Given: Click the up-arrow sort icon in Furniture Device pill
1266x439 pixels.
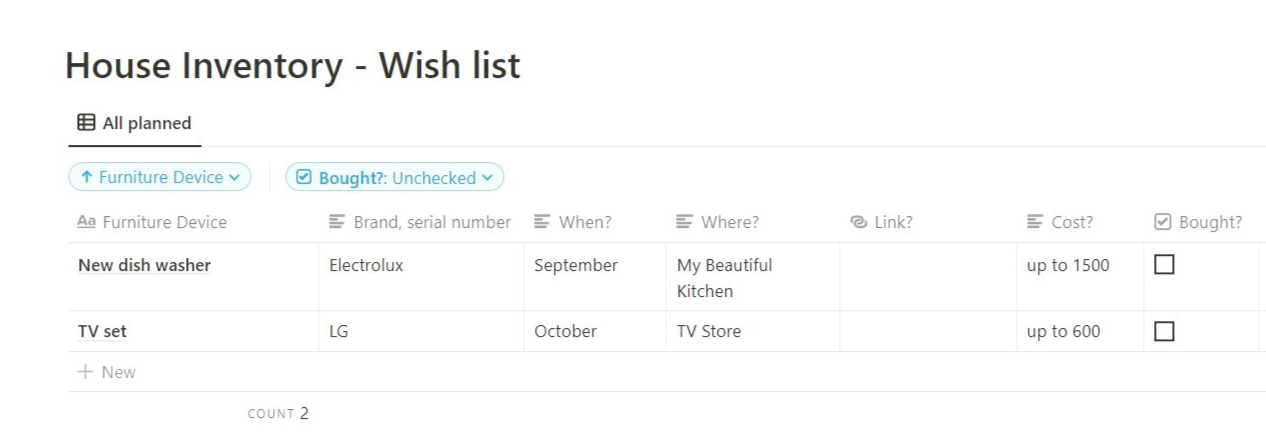Looking at the screenshot, I should click(87, 177).
